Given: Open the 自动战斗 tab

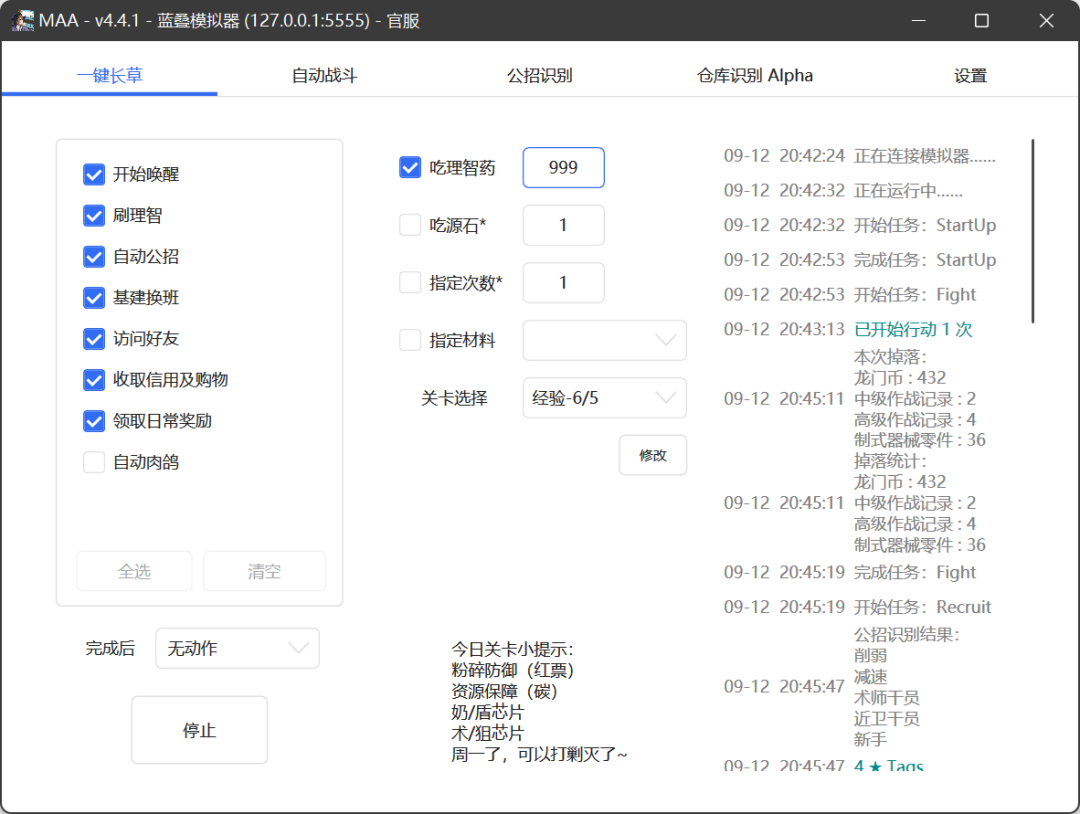Looking at the screenshot, I should coord(324,75).
